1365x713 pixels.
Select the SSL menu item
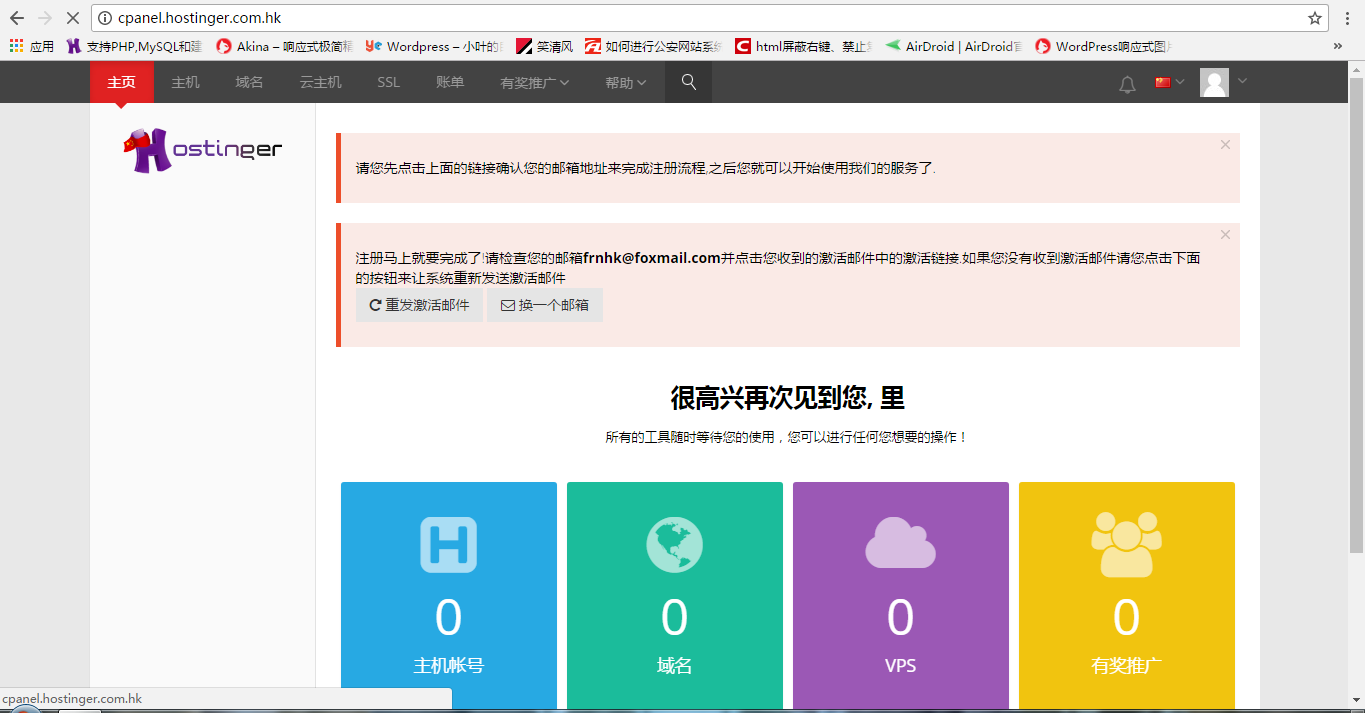387,82
